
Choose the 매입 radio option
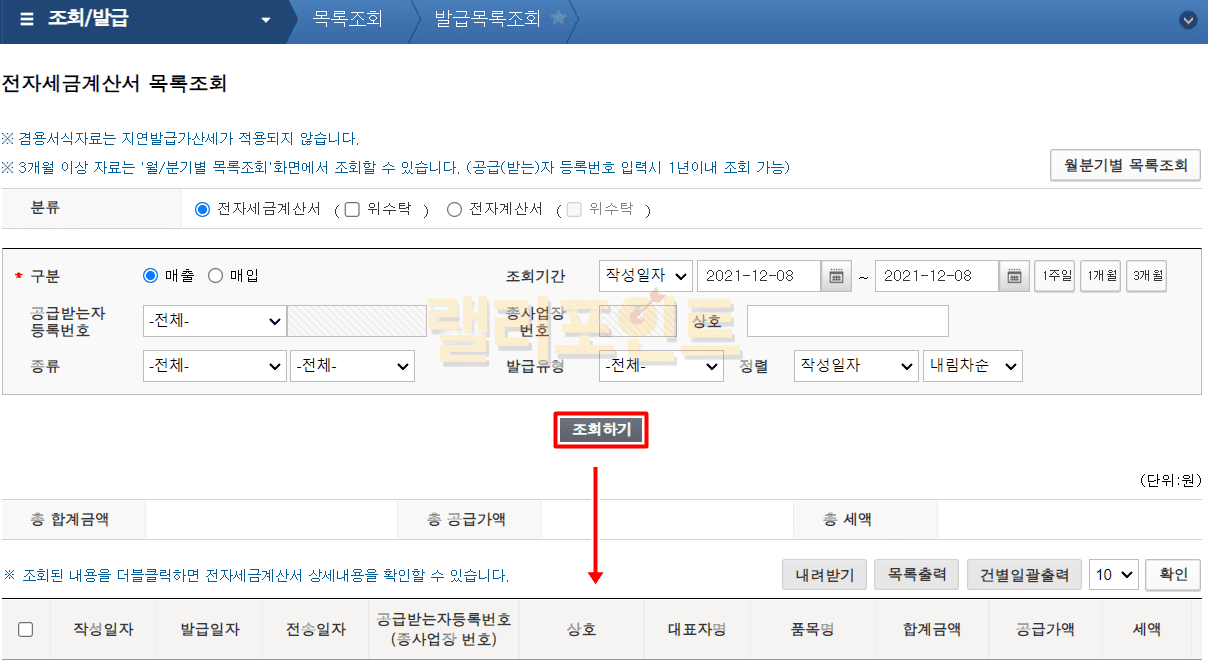[215, 276]
